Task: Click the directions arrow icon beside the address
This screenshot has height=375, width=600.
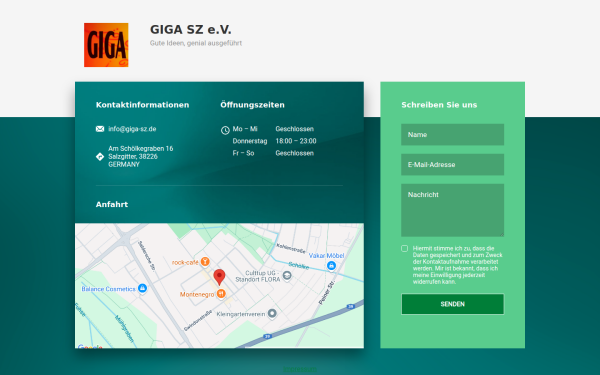Action: point(100,157)
